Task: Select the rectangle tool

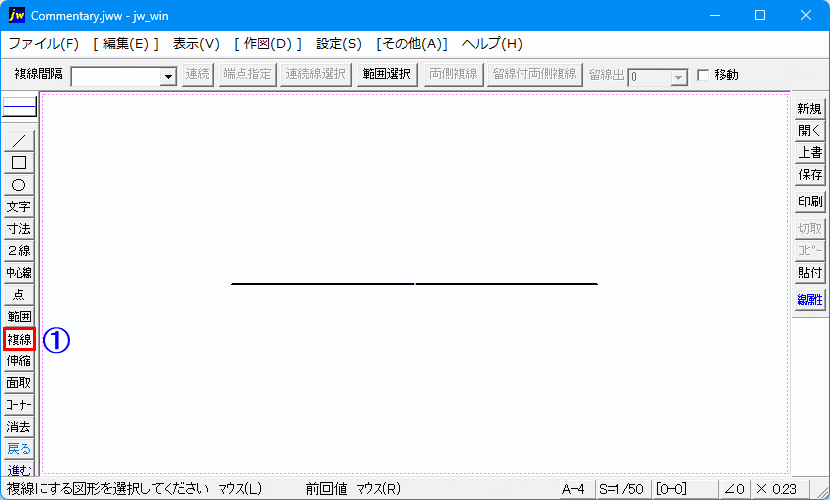Action: point(19,163)
